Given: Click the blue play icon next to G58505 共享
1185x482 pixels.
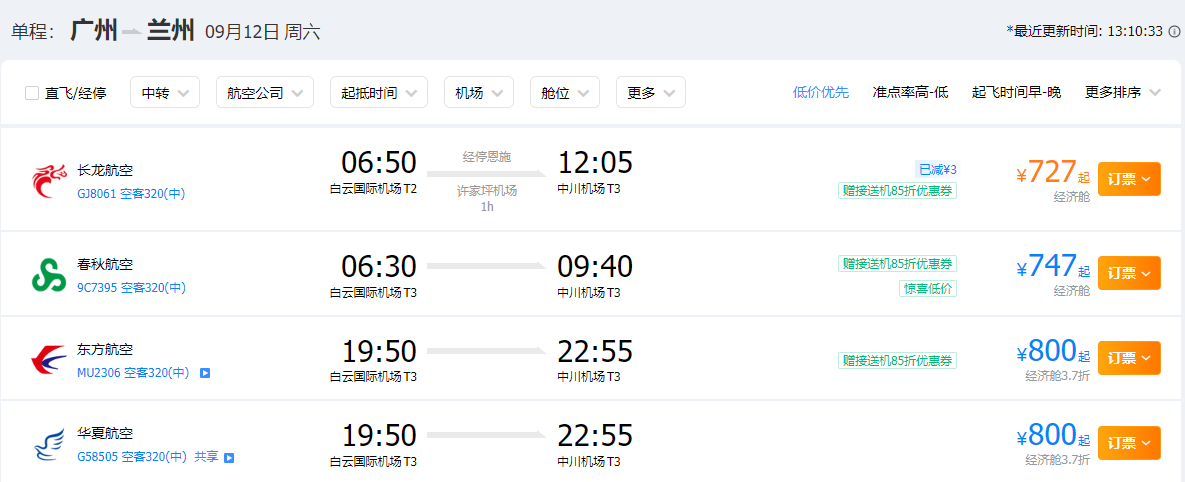Looking at the screenshot, I should [x=230, y=457].
